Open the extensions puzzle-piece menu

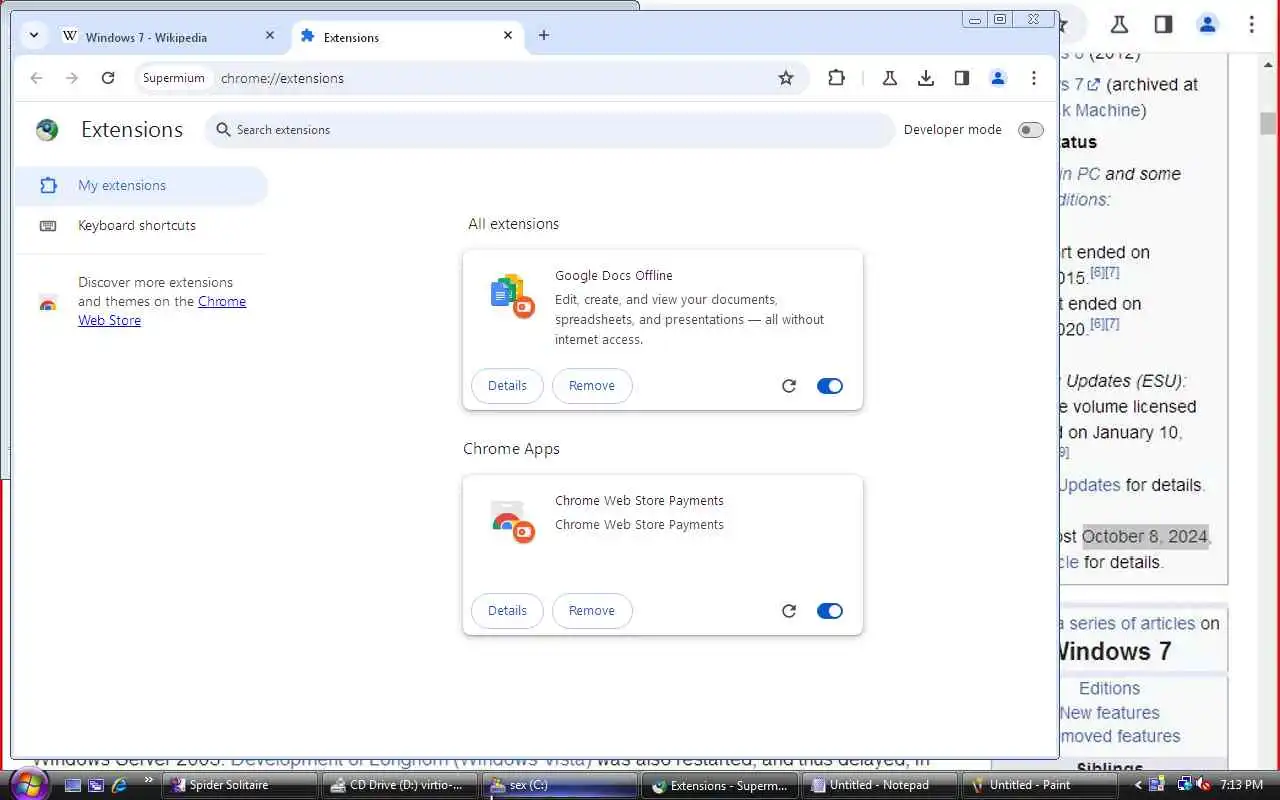[x=837, y=78]
